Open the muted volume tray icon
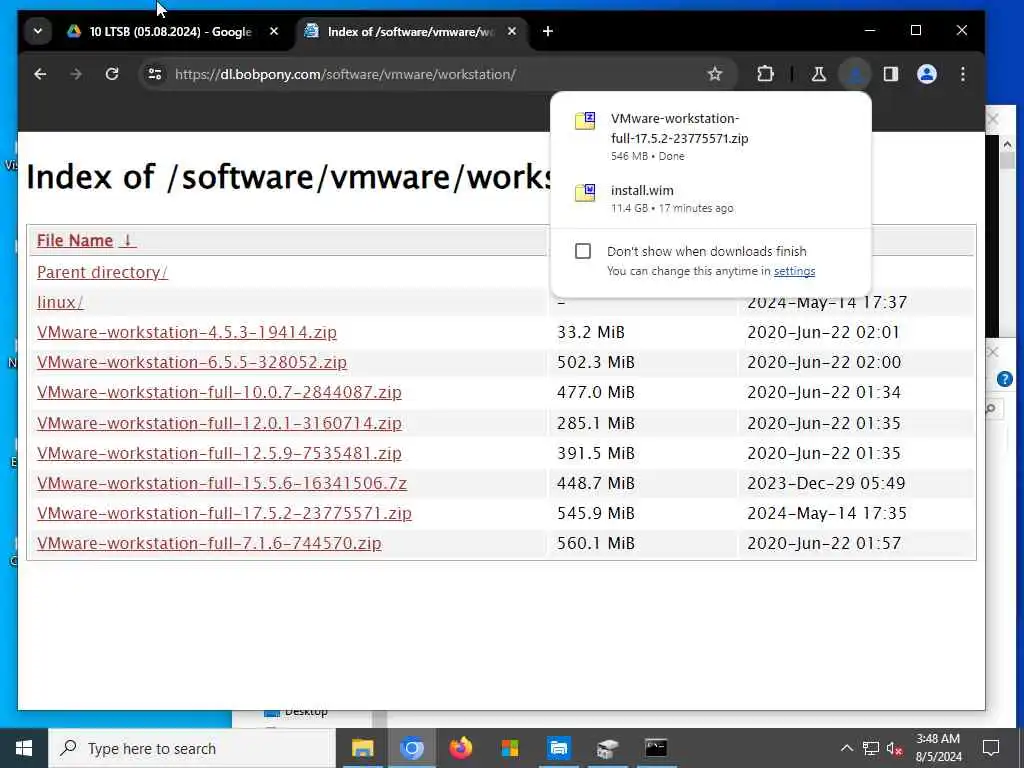 pos(894,748)
